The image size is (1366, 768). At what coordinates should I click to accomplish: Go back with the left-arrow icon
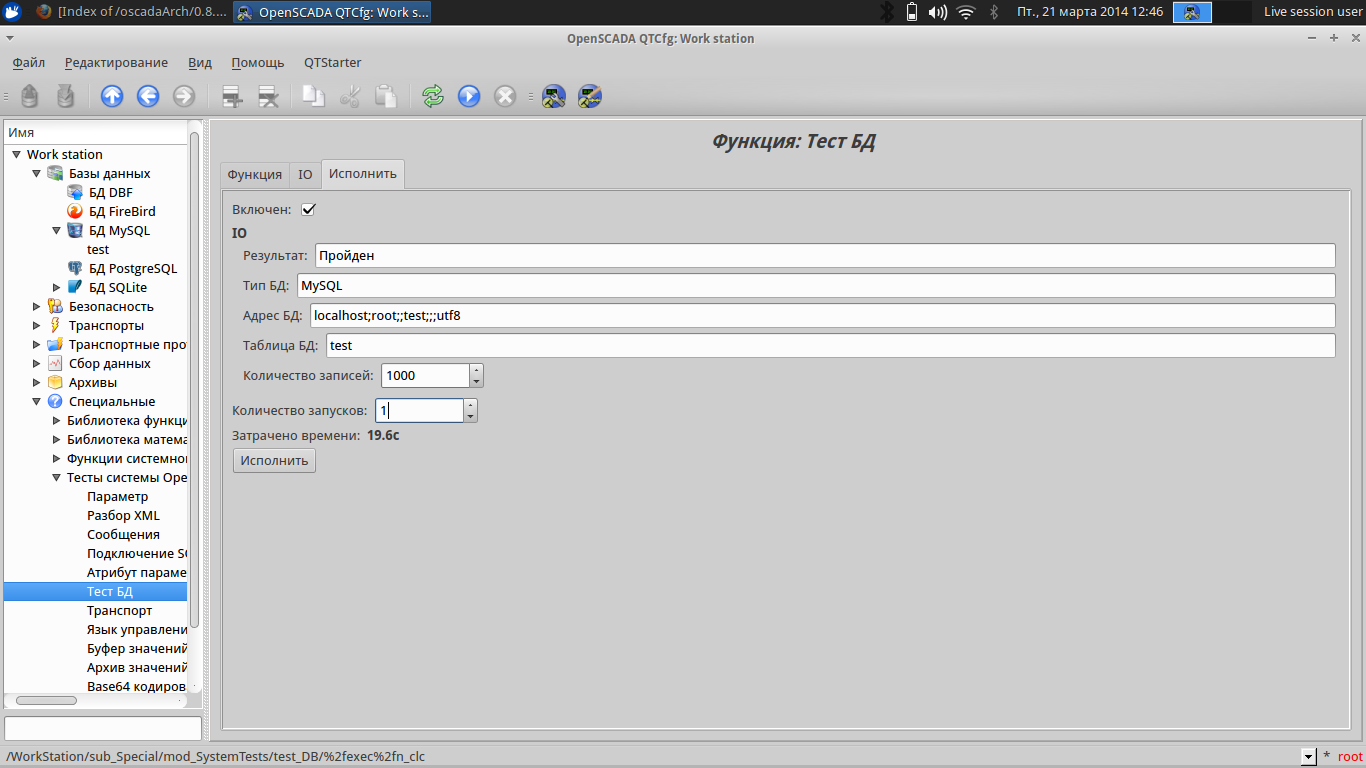coord(148,96)
